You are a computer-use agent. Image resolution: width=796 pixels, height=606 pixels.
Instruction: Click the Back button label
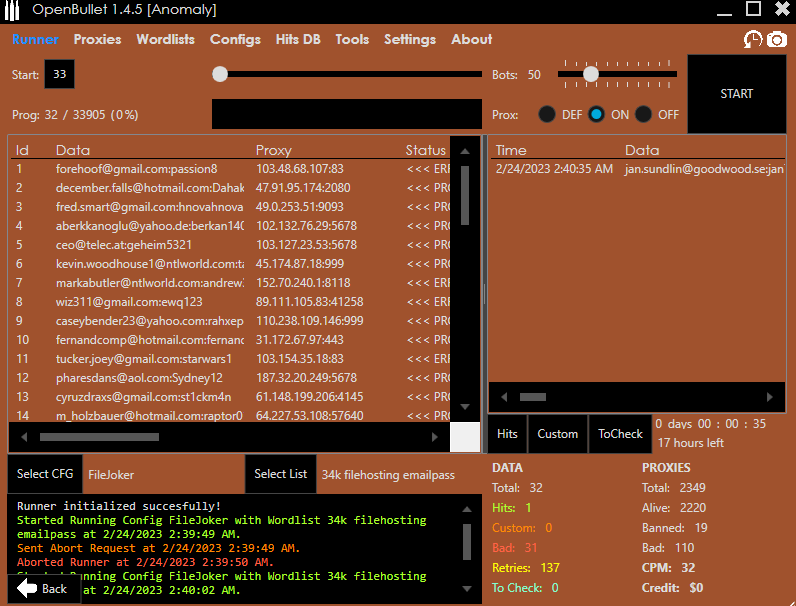tap(54, 589)
